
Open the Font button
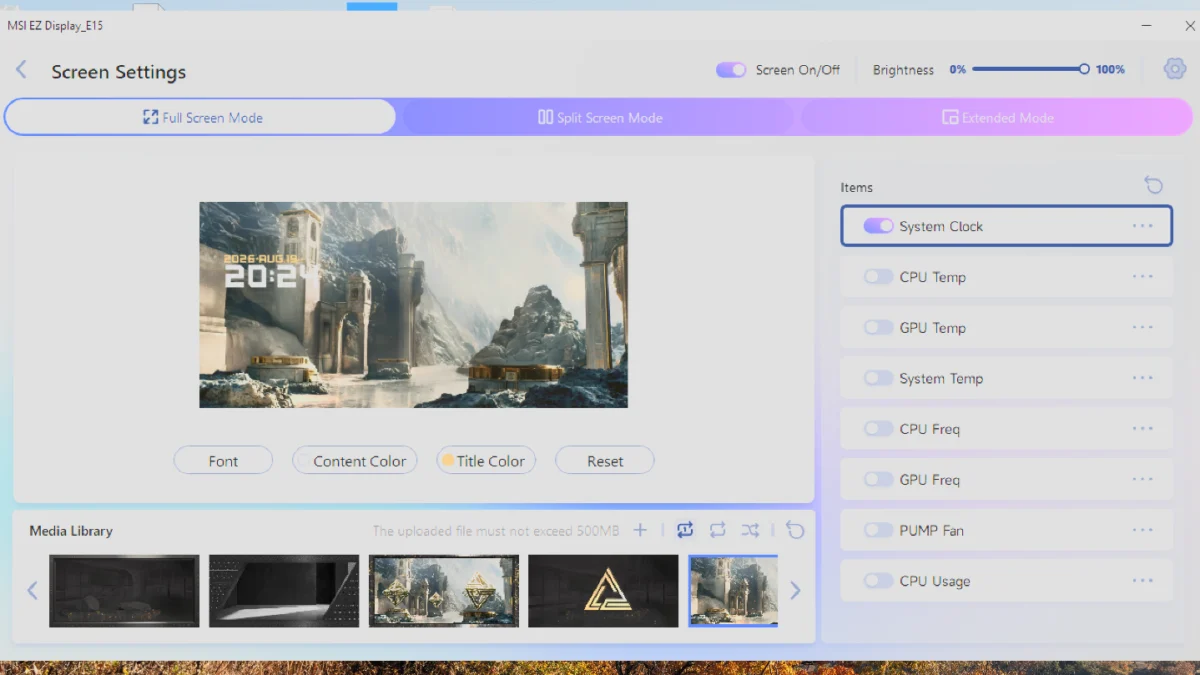223,460
